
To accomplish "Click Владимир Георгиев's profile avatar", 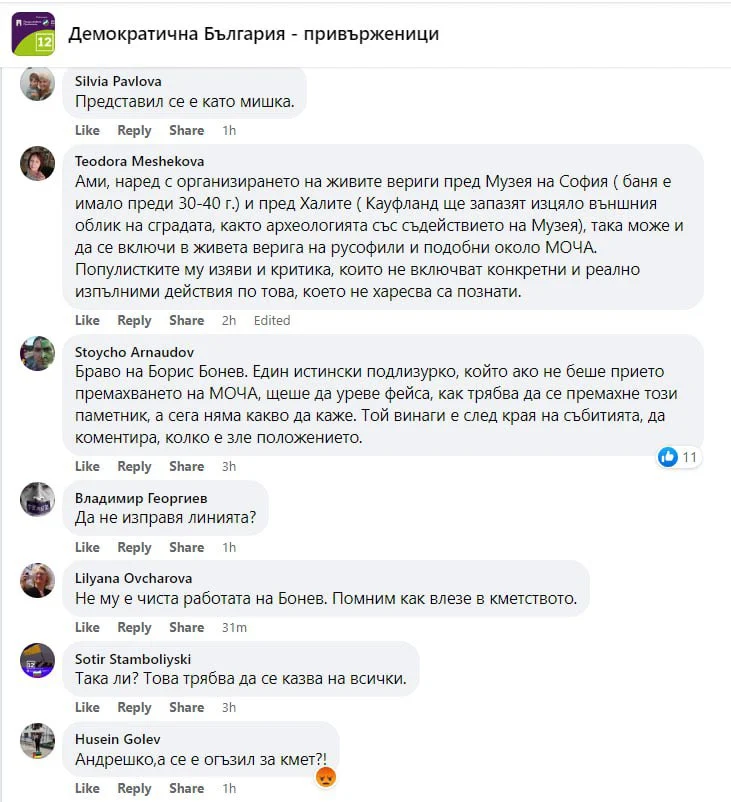I will pos(38,499).
